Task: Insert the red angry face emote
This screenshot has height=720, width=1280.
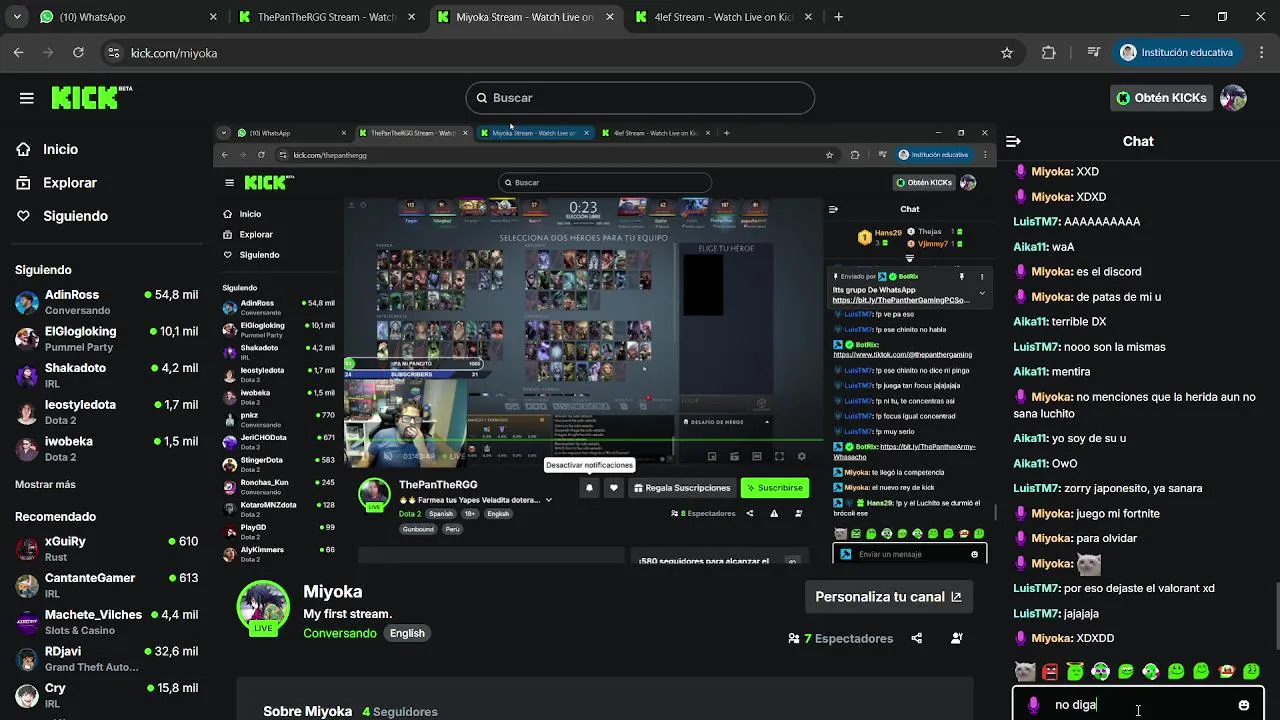Action: (x=1050, y=671)
